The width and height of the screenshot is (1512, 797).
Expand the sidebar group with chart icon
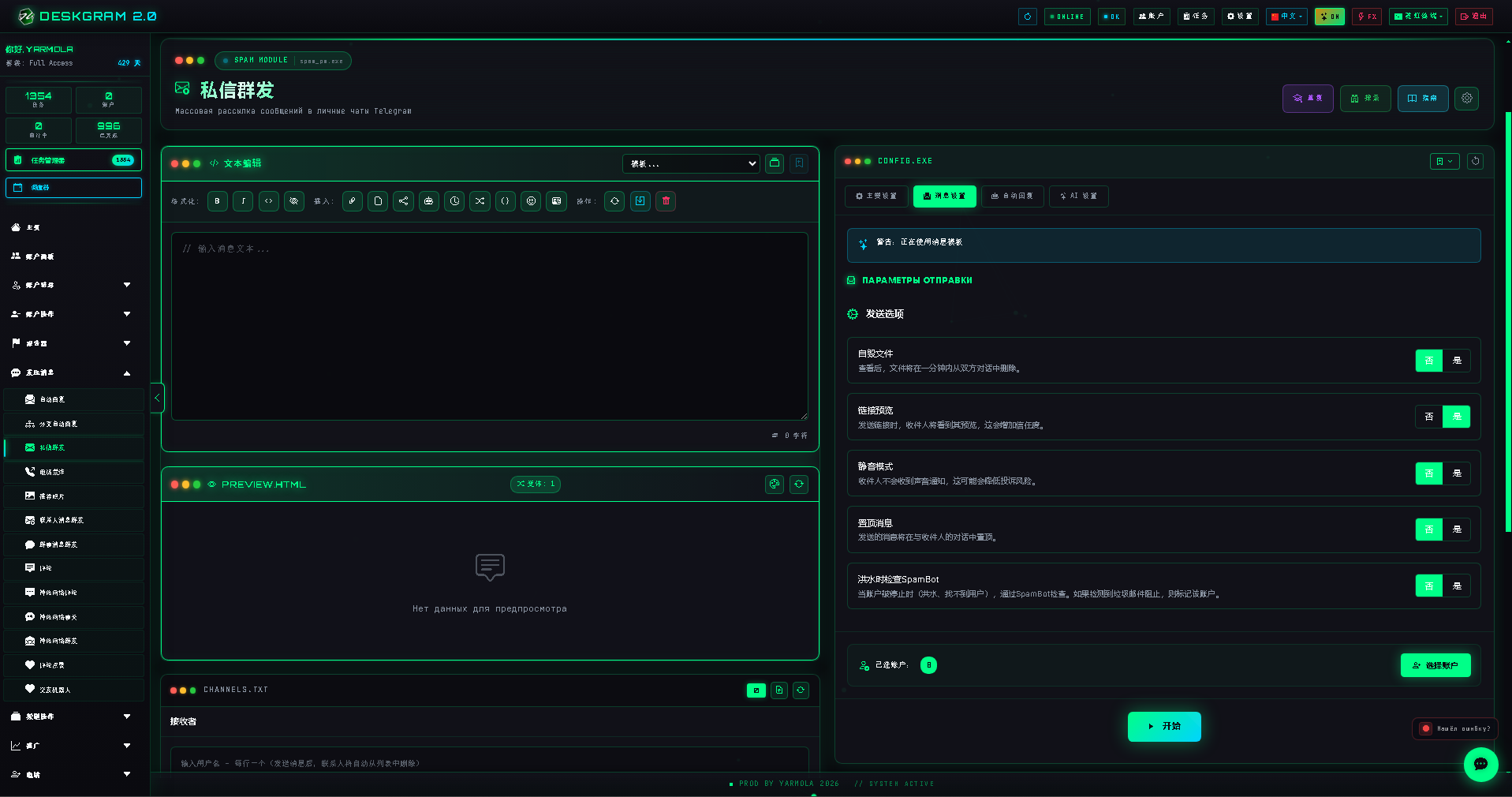coord(73,746)
